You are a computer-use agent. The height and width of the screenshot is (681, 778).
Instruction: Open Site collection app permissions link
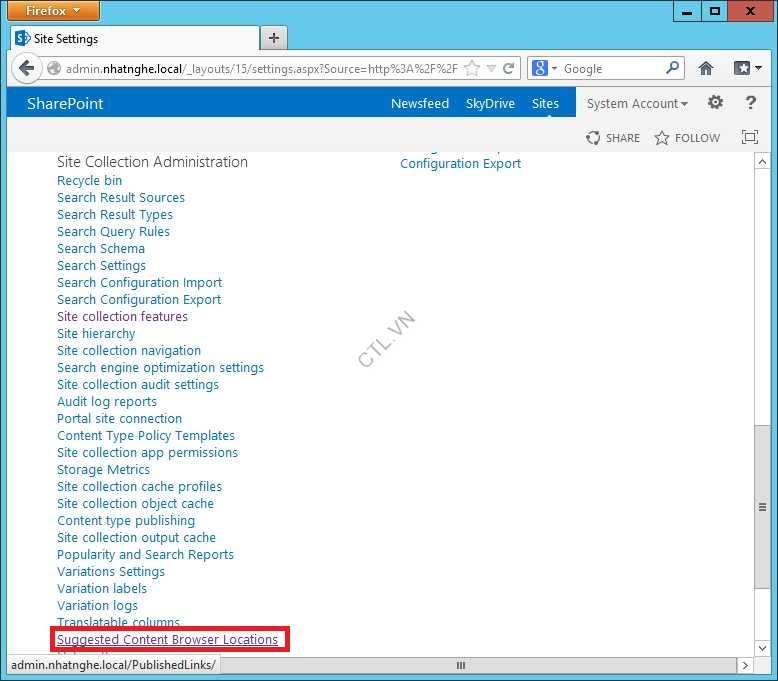pos(147,452)
